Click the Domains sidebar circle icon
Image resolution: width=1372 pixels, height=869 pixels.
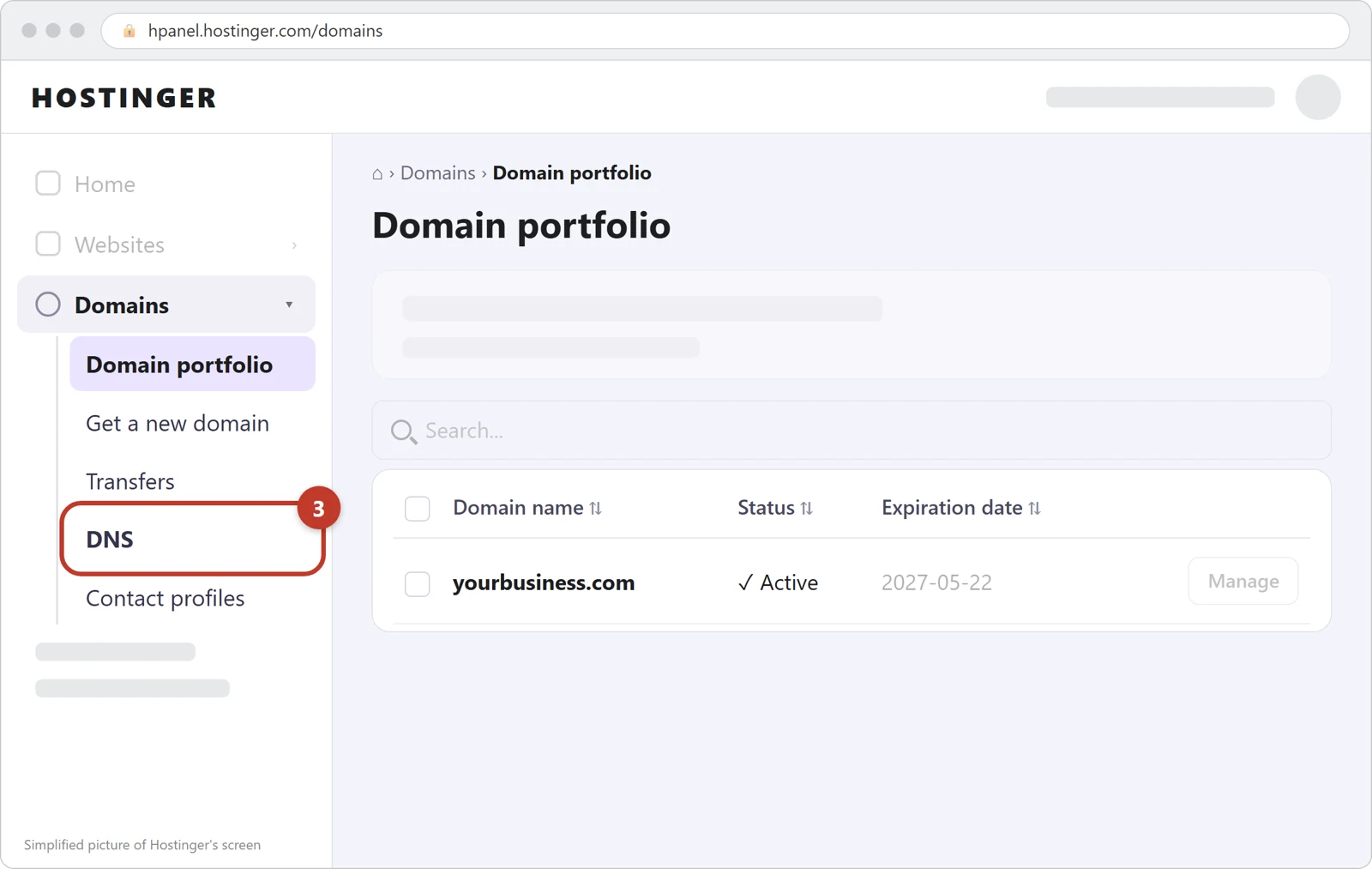(x=48, y=305)
